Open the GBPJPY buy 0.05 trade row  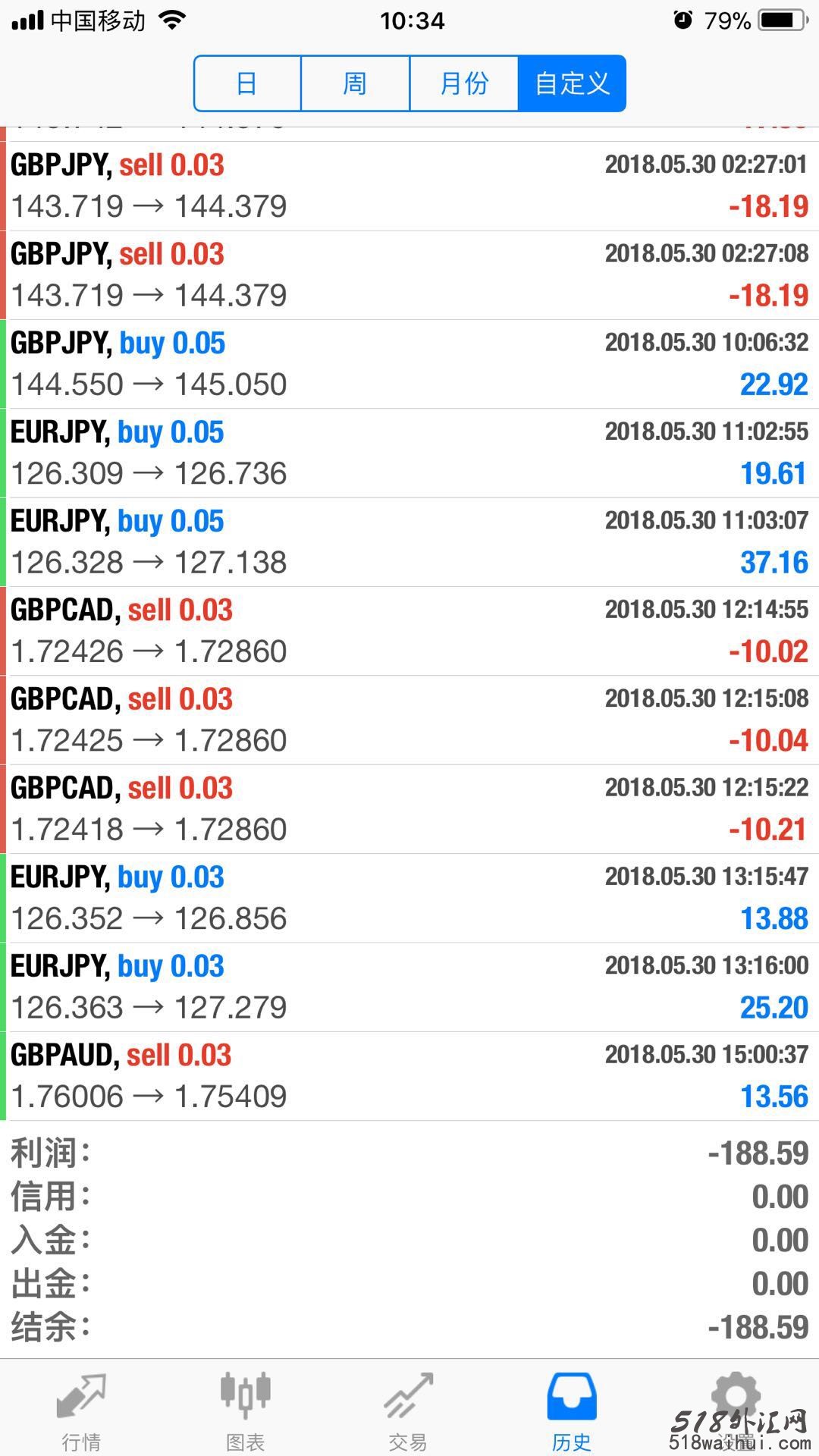(409, 364)
